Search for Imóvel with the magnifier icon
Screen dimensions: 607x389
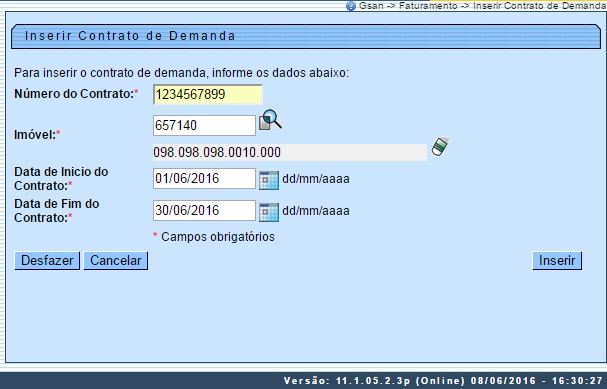(x=270, y=120)
